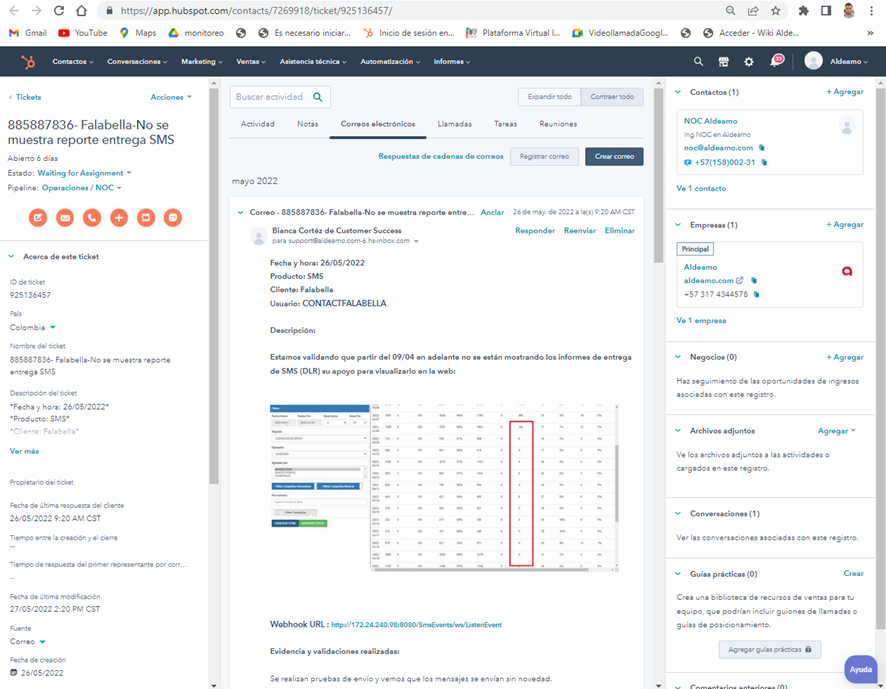Open aldeamo.com external link icon
The width and height of the screenshot is (886, 689).
click(740, 280)
